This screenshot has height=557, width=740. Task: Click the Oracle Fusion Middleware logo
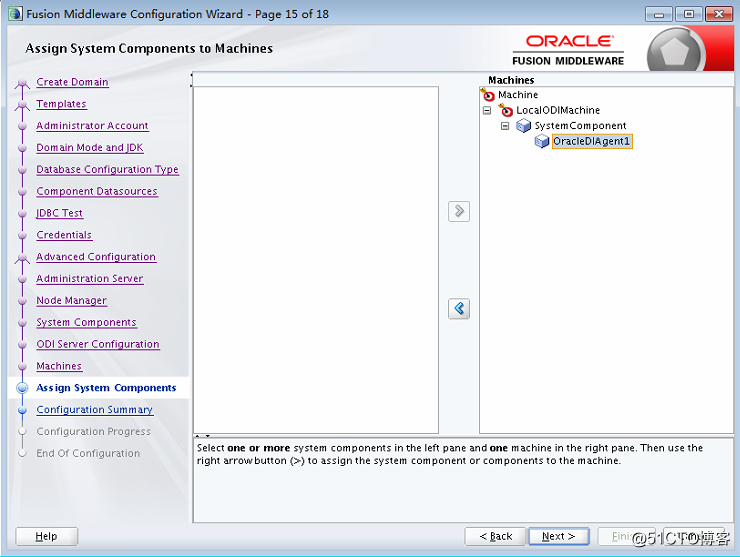568,50
